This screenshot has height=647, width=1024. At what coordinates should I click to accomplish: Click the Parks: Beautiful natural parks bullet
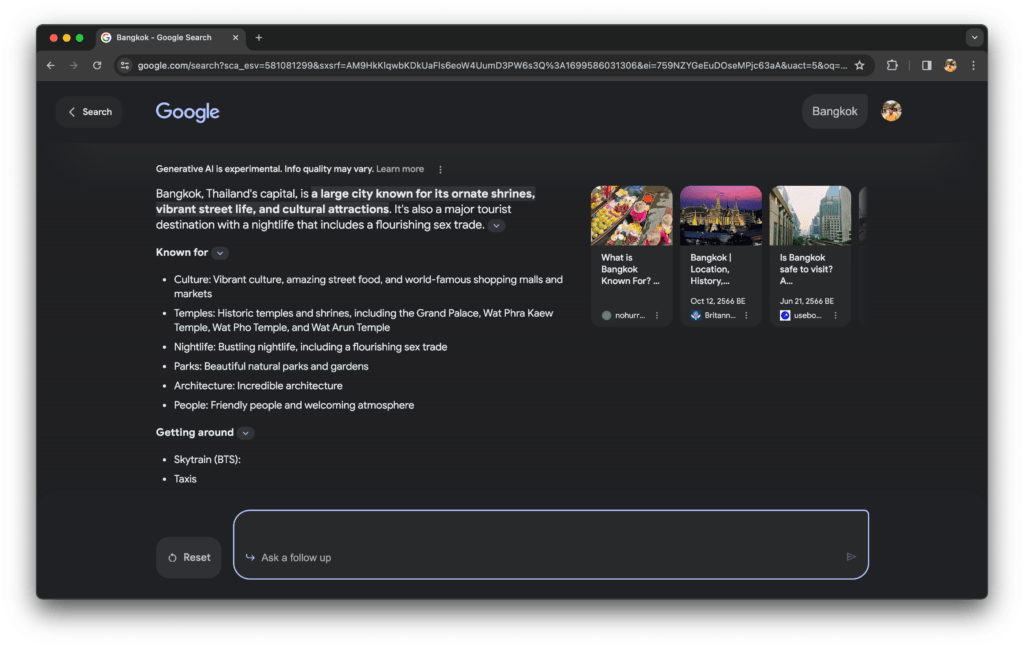pyautogui.click(x=271, y=366)
